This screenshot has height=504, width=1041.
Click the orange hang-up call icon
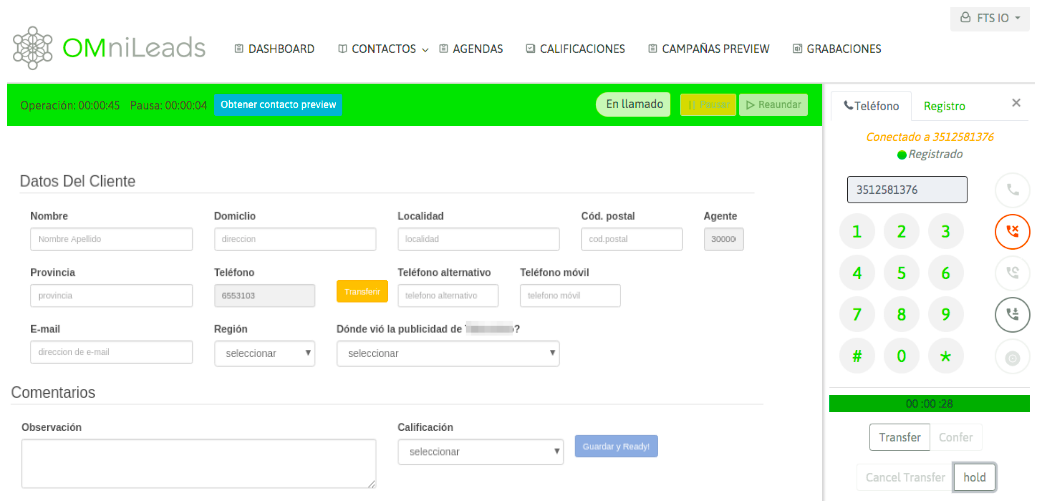pos(1012,231)
